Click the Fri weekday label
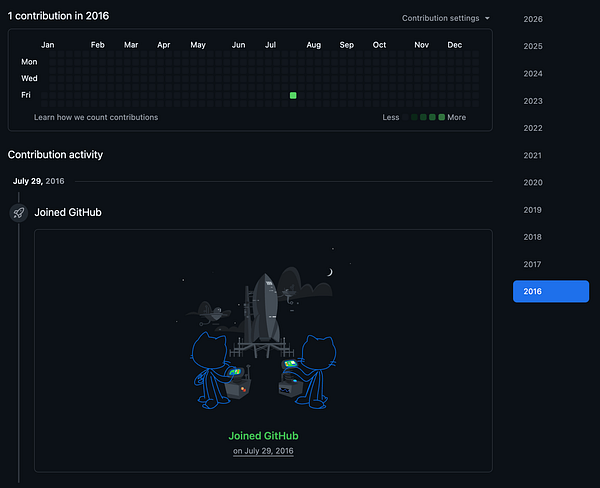The width and height of the screenshot is (600, 488). pos(26,95)
